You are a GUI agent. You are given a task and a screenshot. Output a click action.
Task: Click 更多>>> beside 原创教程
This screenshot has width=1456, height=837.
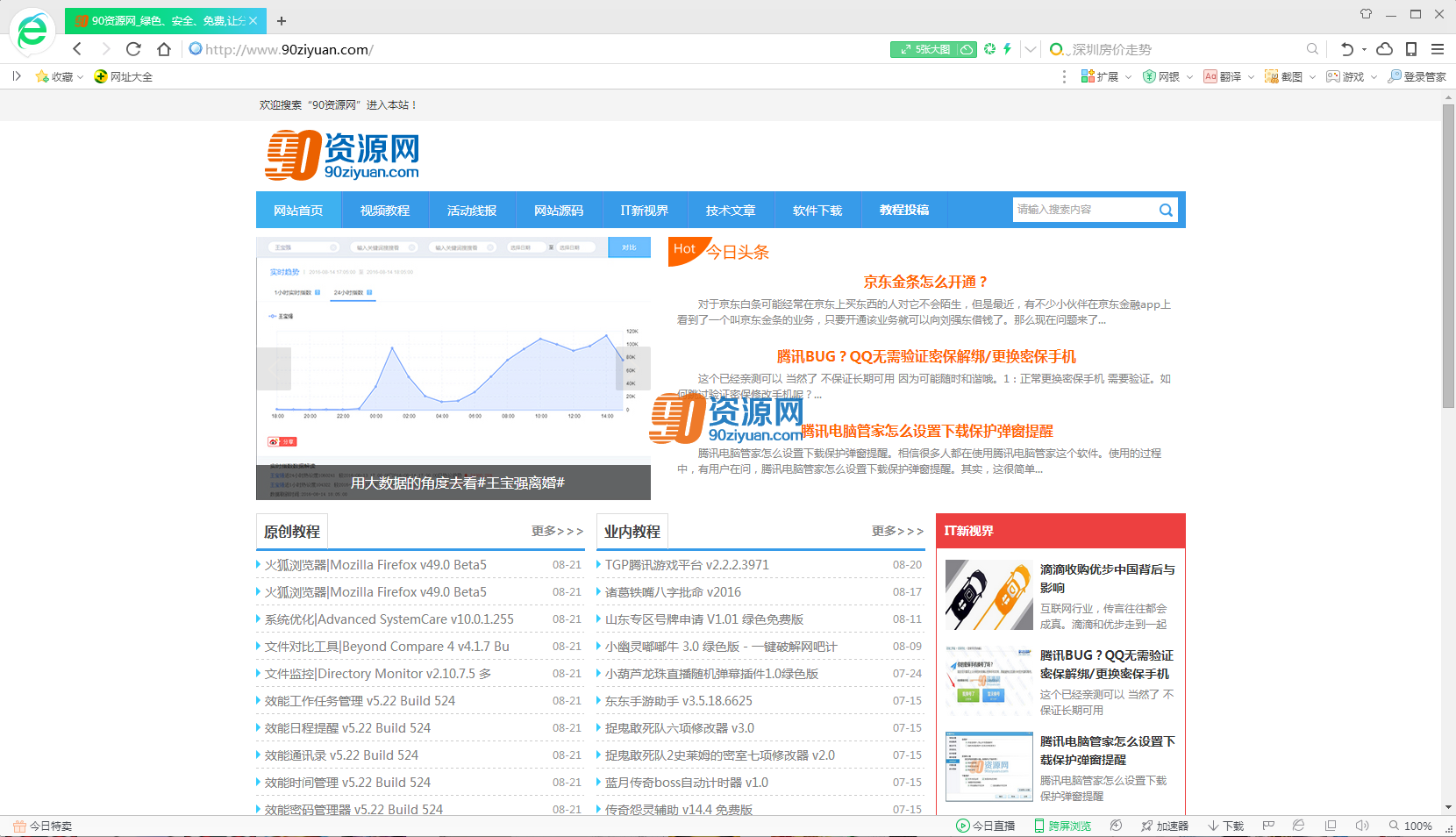(x=557, y=531)
